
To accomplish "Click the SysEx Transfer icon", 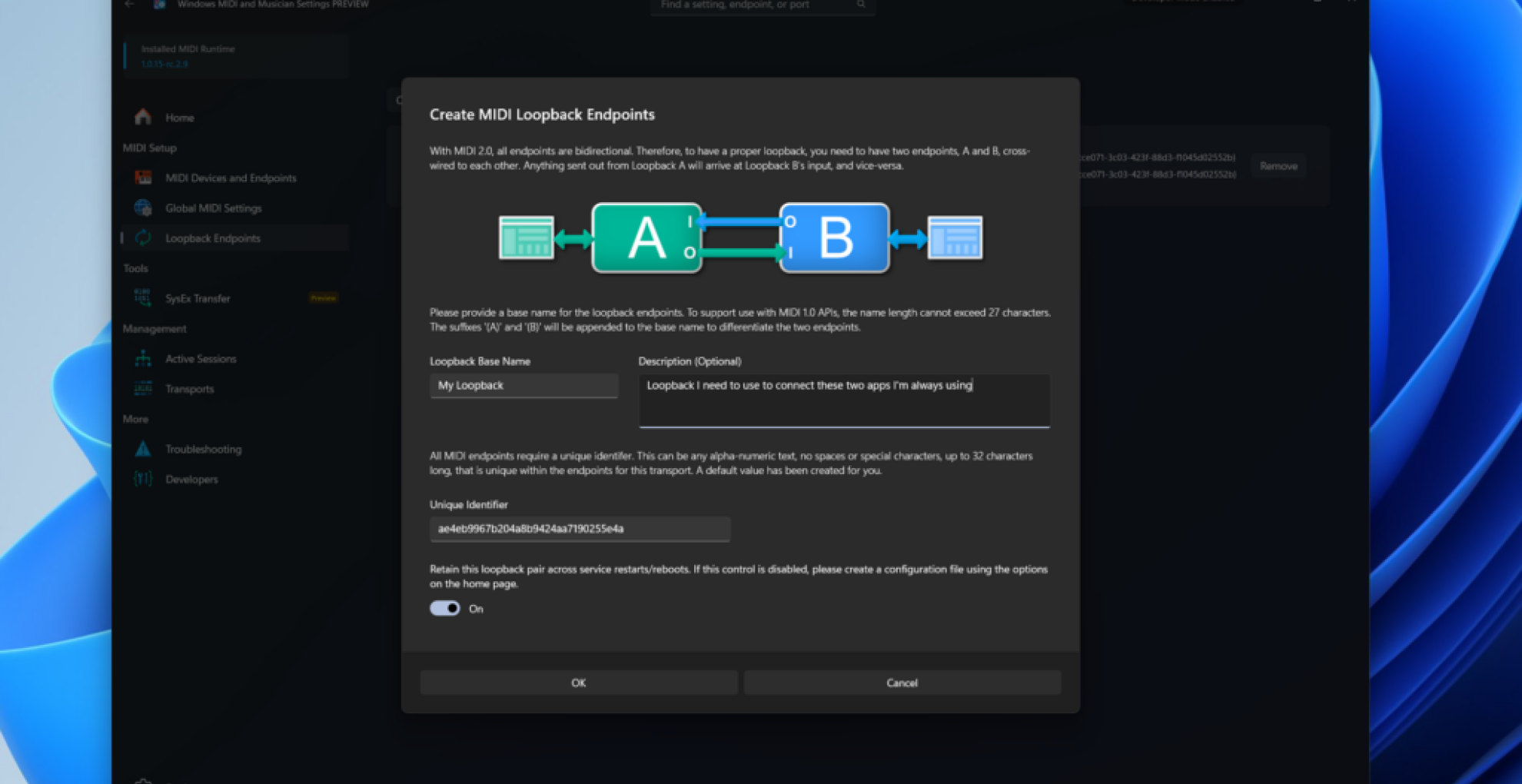I will (143, 298).
